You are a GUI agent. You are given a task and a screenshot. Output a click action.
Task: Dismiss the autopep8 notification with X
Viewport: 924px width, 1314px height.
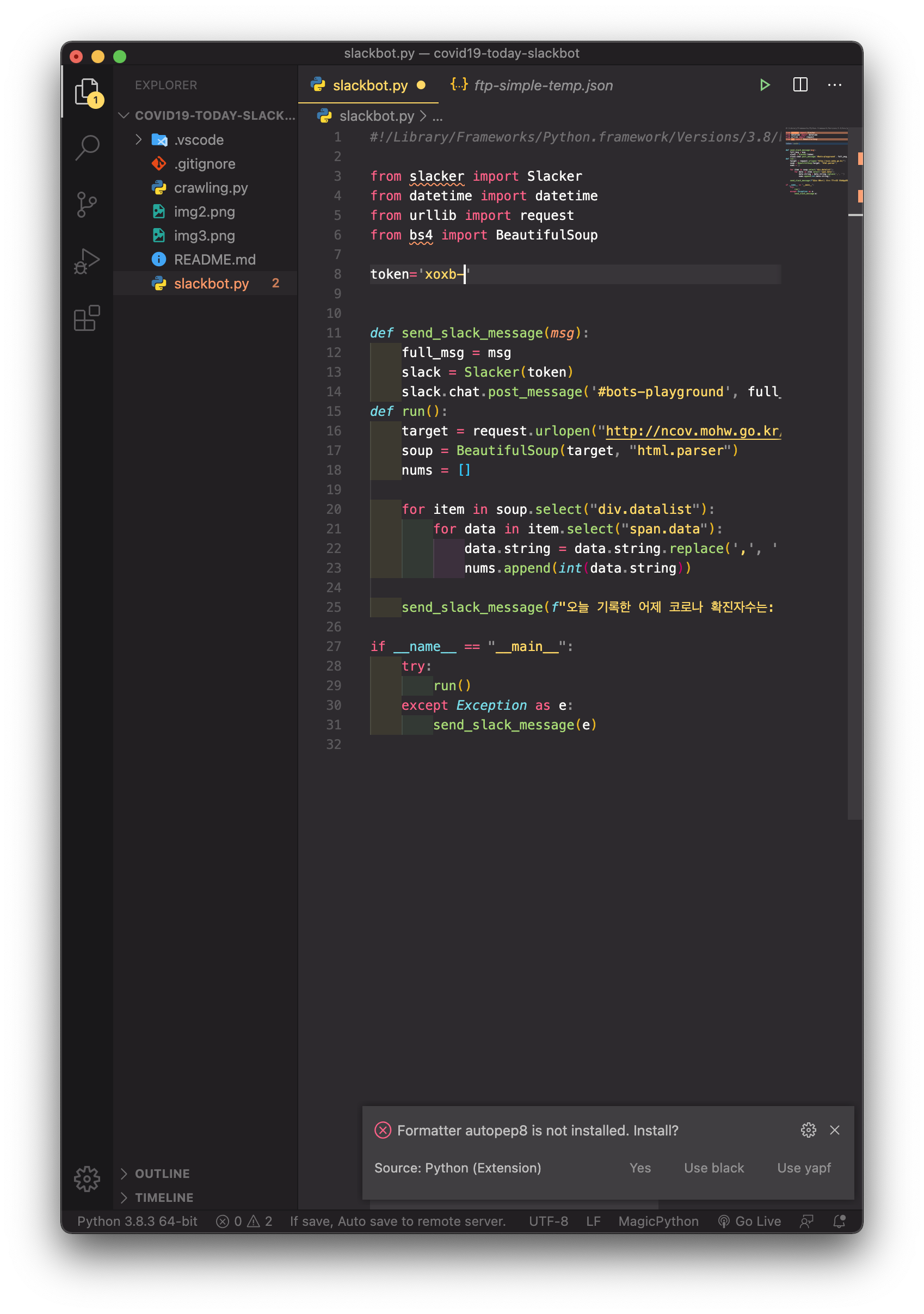coord(834,1129)
